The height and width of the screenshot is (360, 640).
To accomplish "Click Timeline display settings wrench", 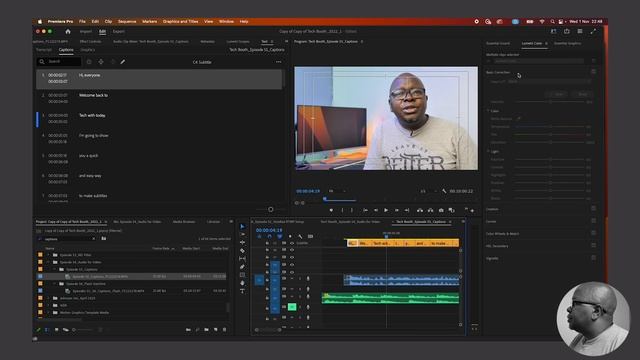I will pos(300,236).
